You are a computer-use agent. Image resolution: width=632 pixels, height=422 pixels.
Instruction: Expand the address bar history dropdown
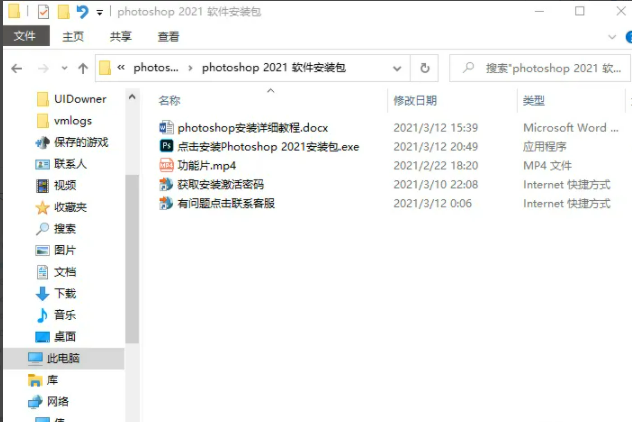tap(397, 69)
